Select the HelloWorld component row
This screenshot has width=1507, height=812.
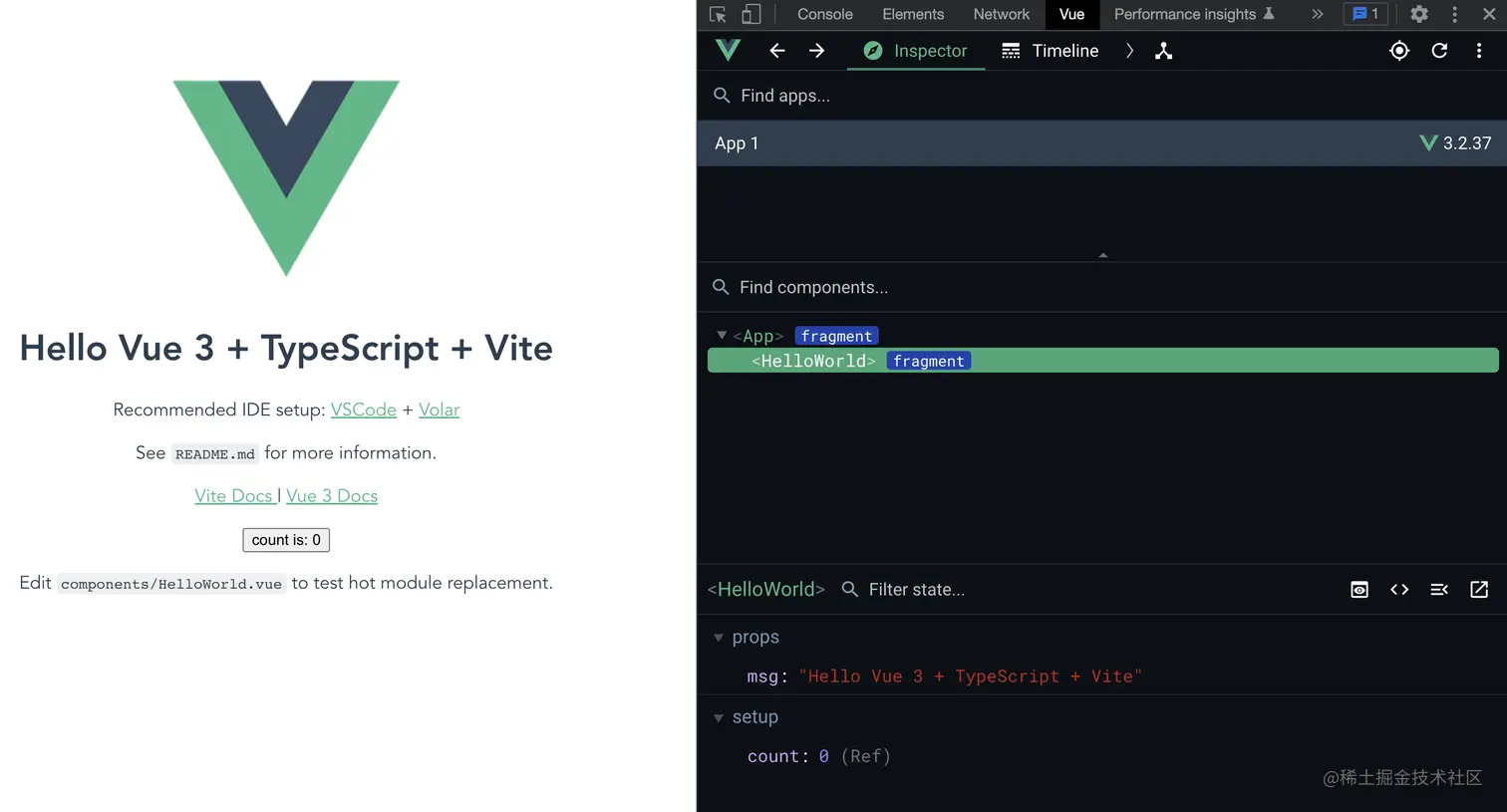1102,361
